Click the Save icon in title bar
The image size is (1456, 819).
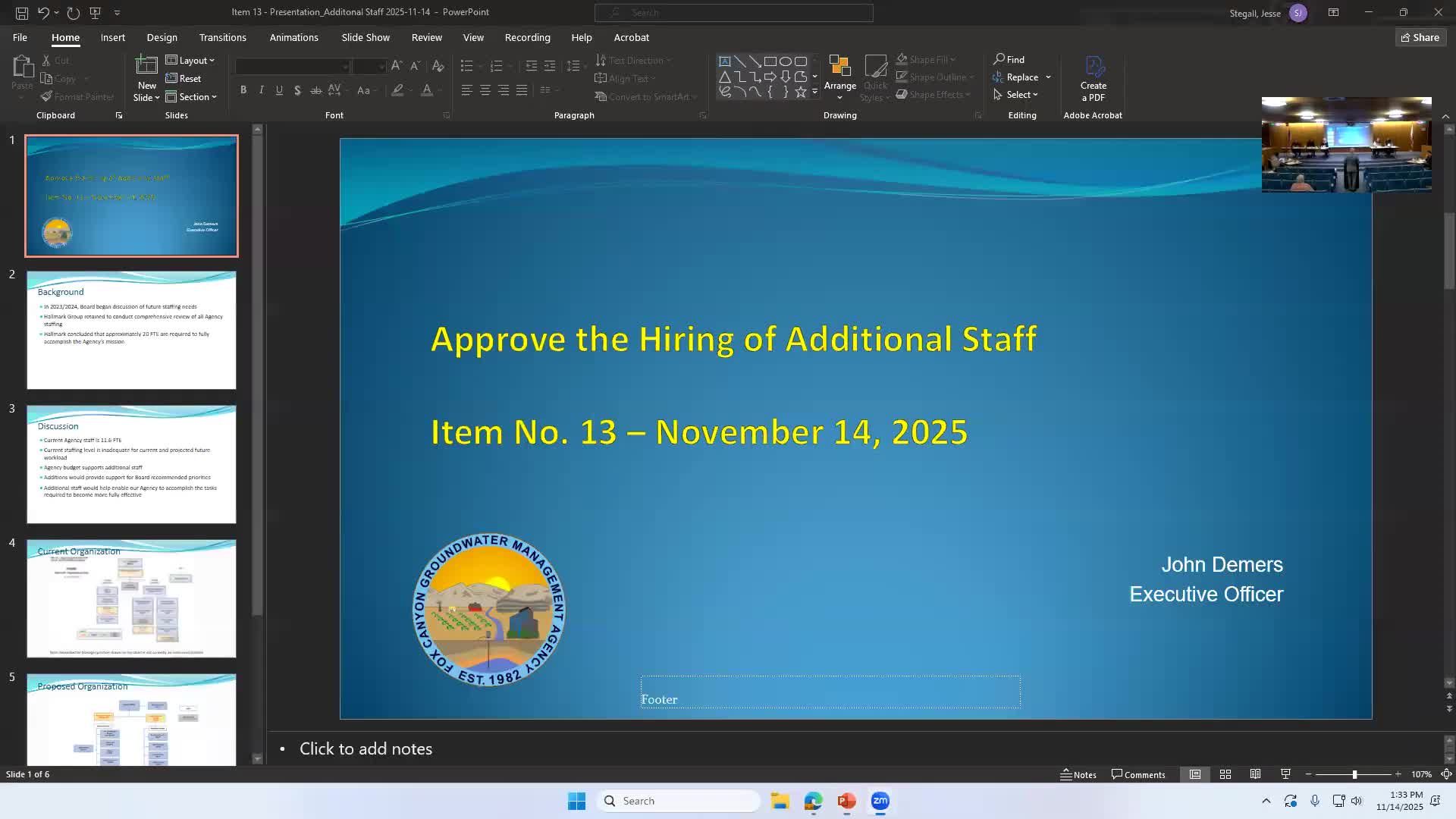tap(22, 13)
